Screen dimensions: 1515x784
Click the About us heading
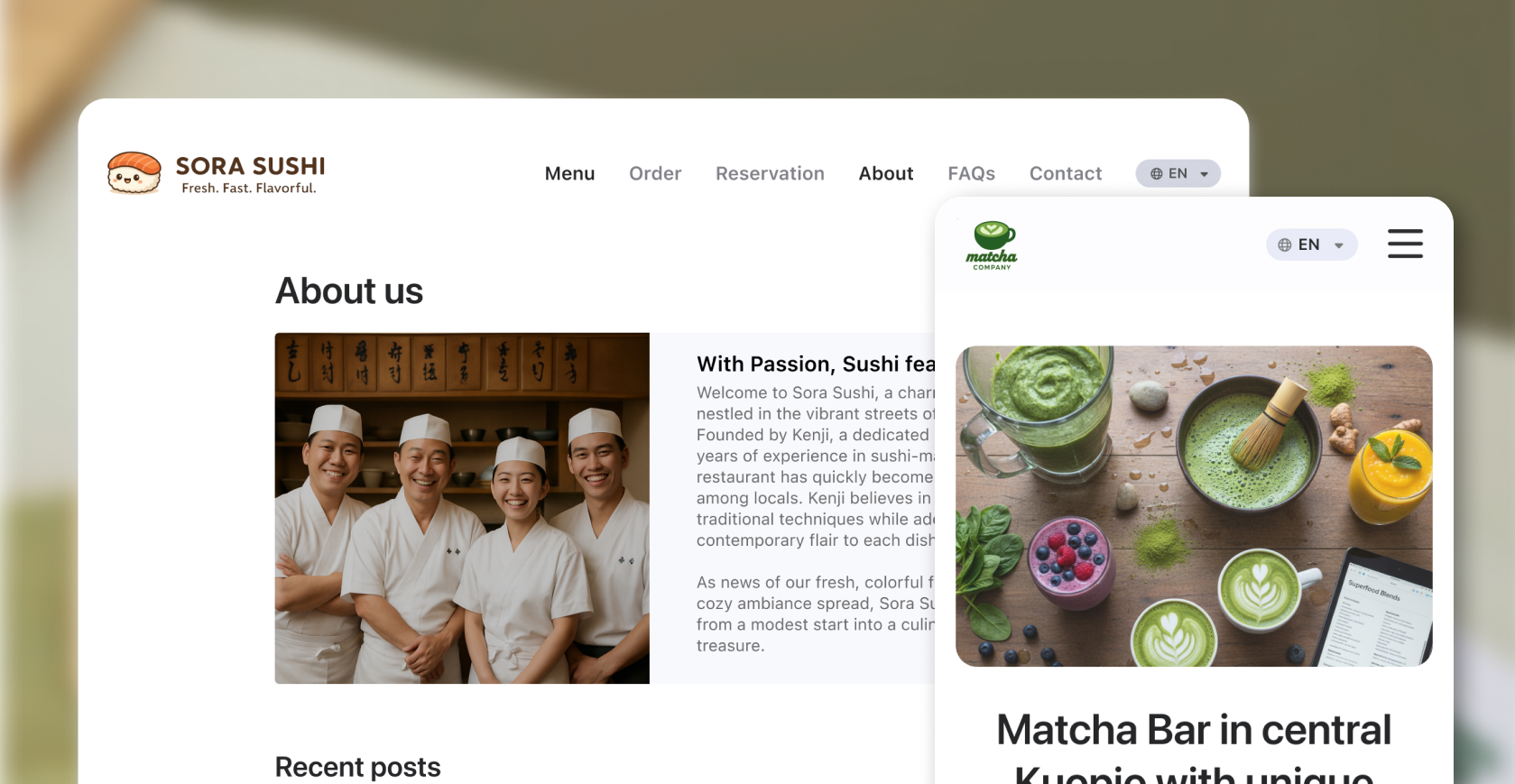pos(349,291)
